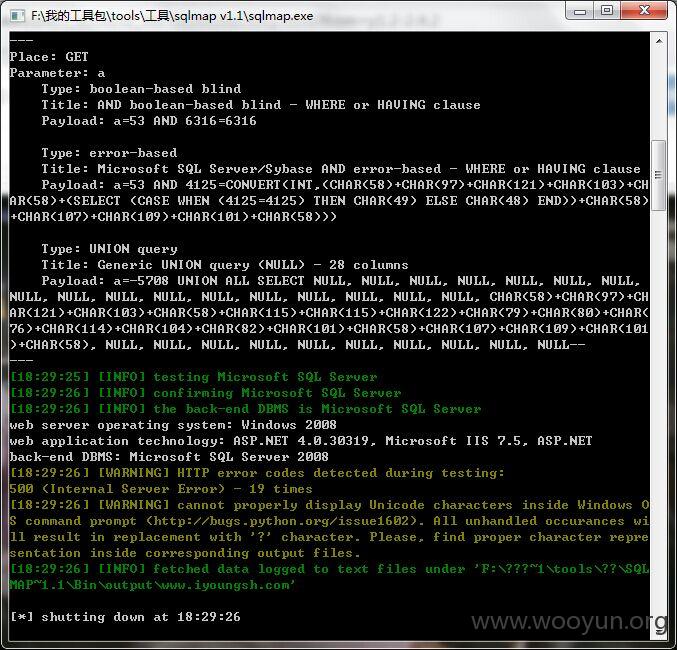Screen dimensions: 677x650
Task: Click the sqlmap console window title icon
Action: tap(17, 16)
